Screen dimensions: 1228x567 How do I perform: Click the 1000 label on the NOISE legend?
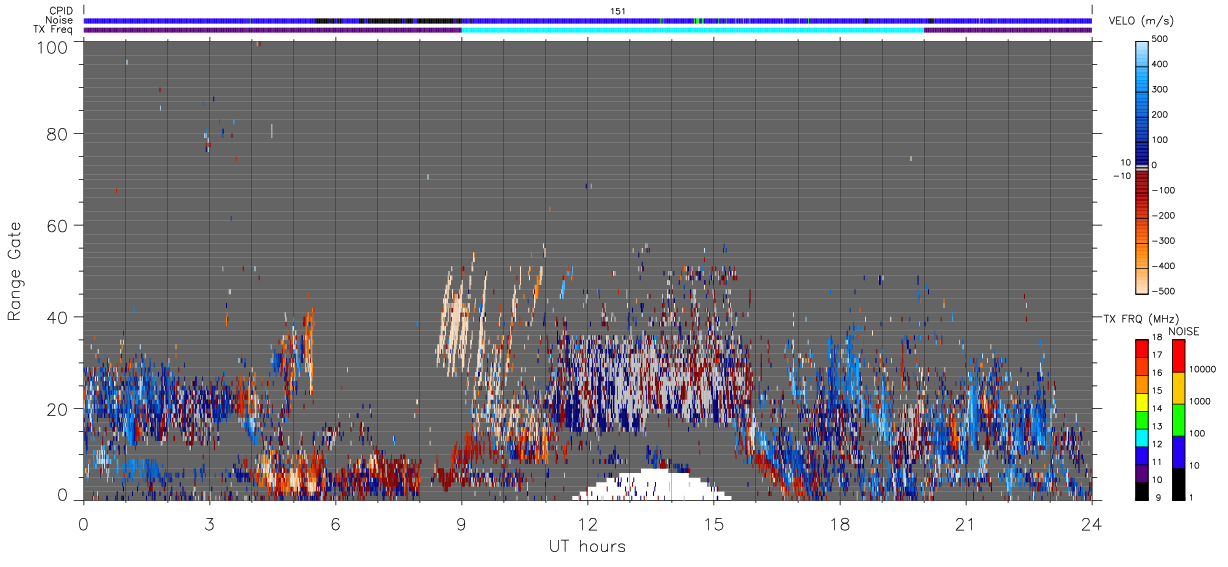pos(1198,401)
